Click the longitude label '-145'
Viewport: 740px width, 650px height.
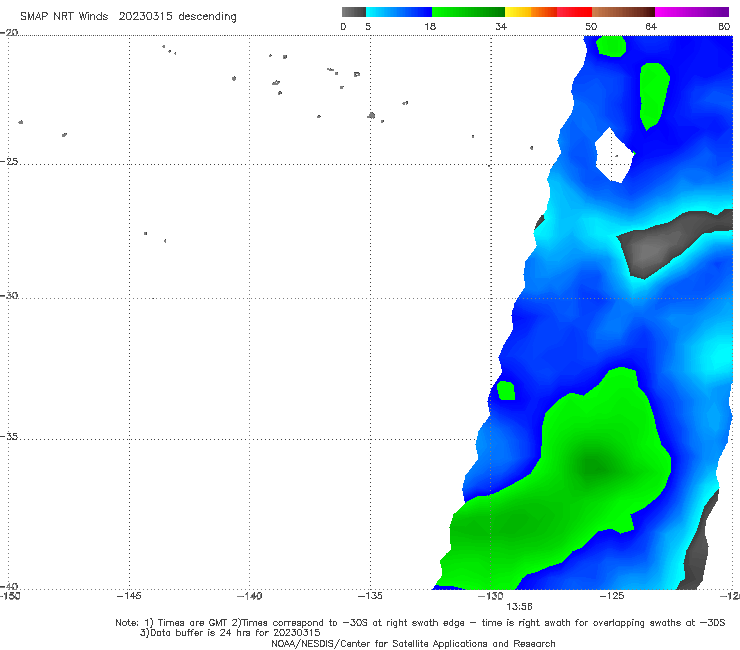click(x=129, y=596)
